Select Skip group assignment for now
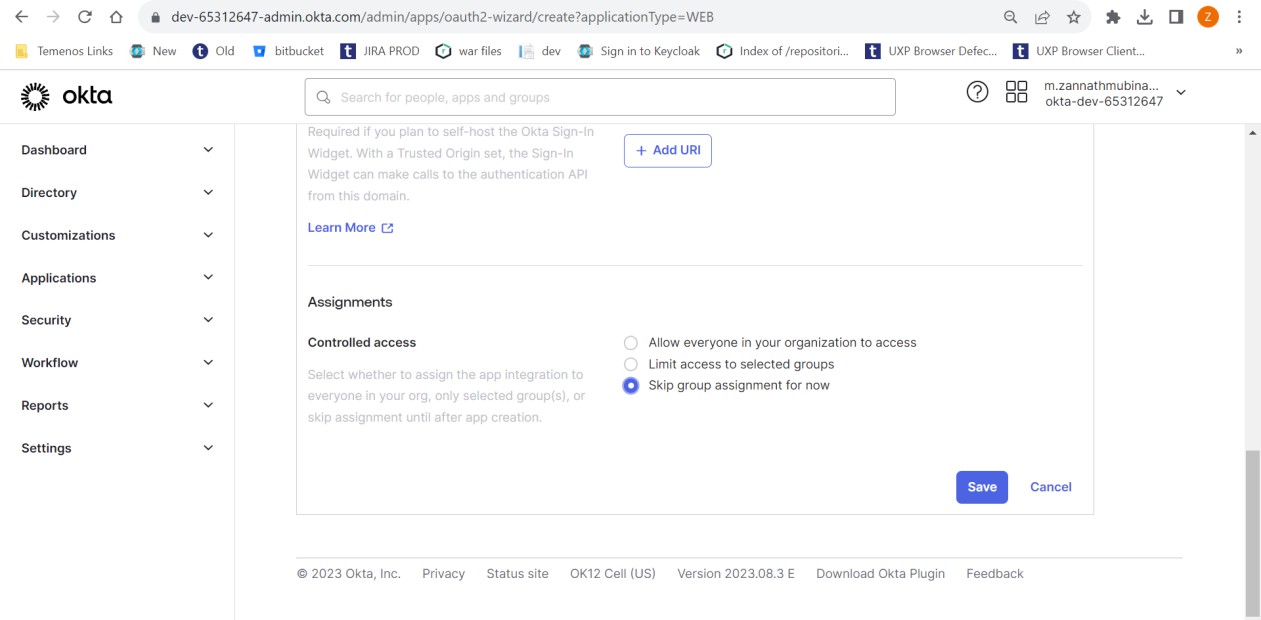Screen dimensions: 1261x620 tap(631, 386)
